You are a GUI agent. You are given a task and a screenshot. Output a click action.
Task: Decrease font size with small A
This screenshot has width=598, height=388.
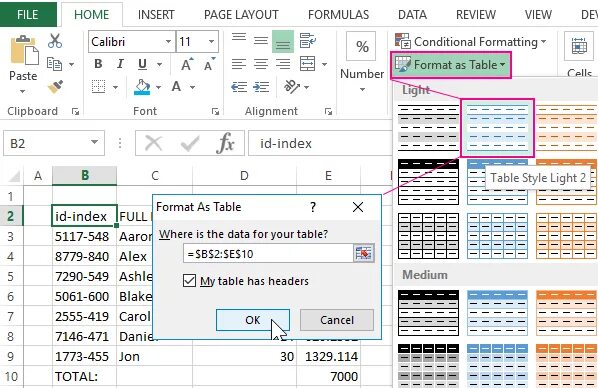click(x=209, y=64)
